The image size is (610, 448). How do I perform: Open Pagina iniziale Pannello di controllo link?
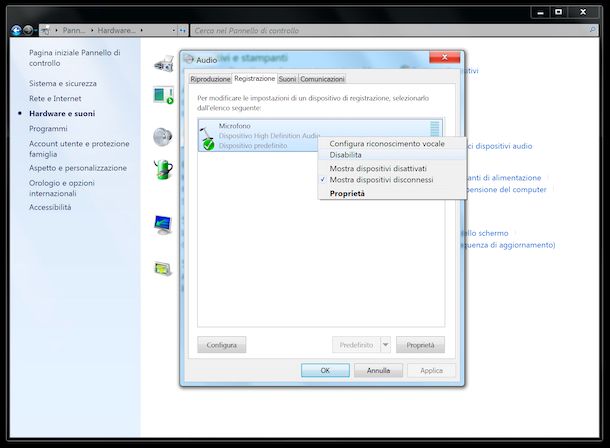(75, 58)
